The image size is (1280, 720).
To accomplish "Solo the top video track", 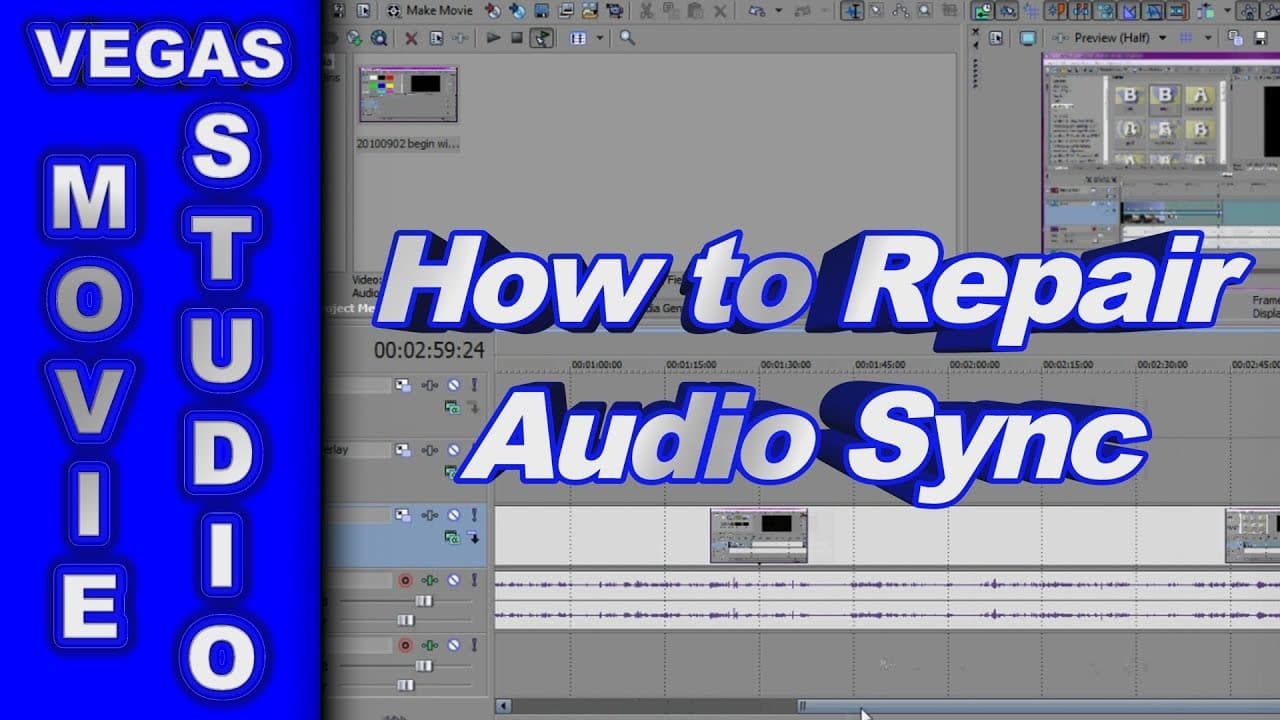I will pyautogui.click(x=474, y=385).
